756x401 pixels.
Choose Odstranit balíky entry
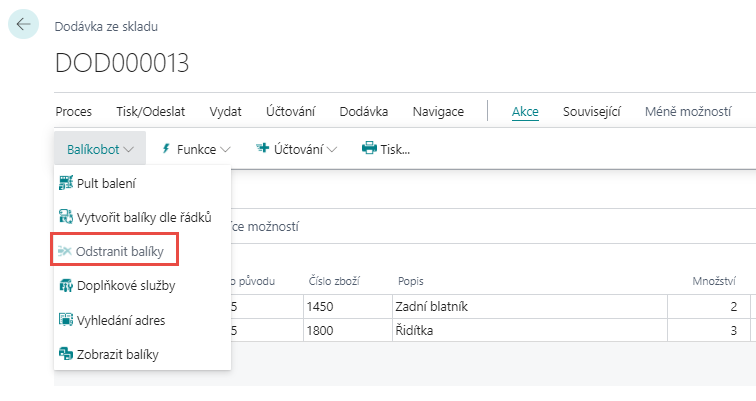(x=142, y=251)
